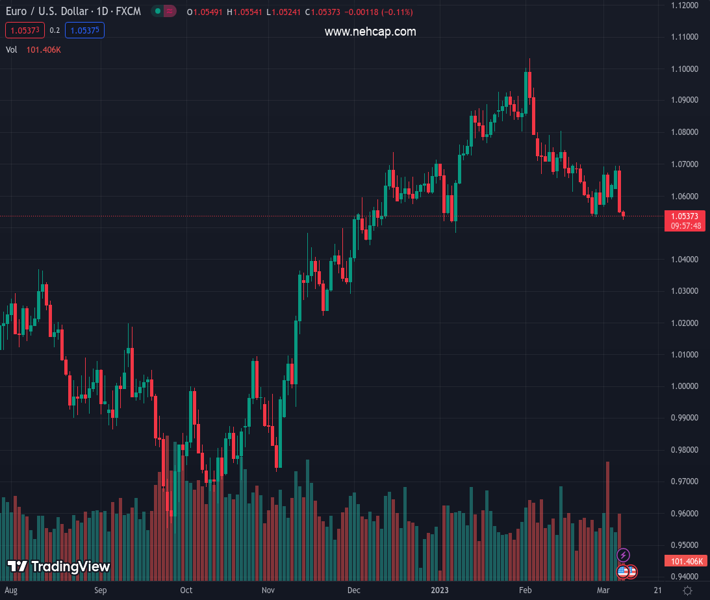Click the Aug time axis label

11,590
